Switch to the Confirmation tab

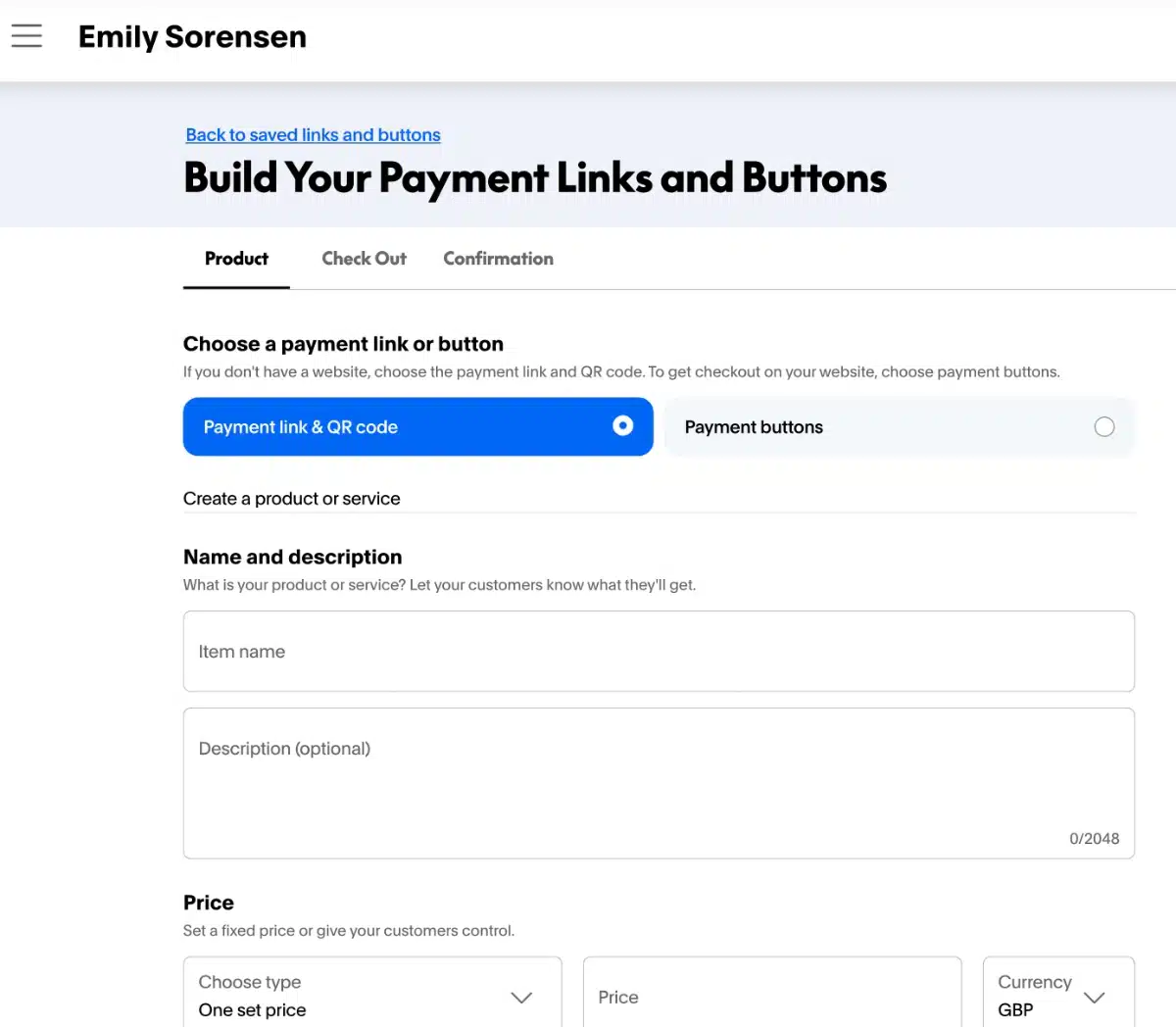[498, 258]
